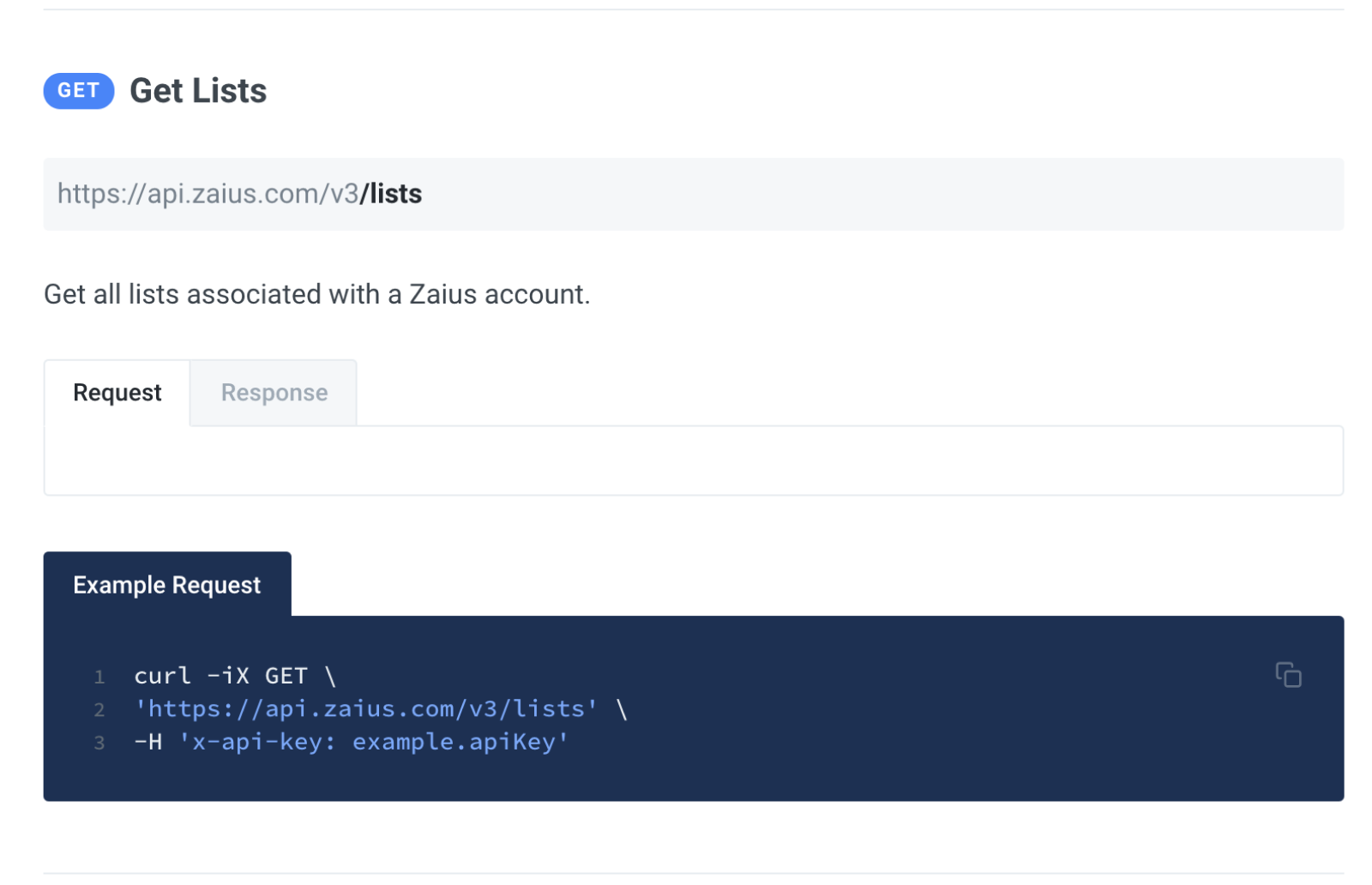Click line 1 of the curl example
This screenshot has height=885, width=1372.
pyautogui.click(x=234, y=675)
